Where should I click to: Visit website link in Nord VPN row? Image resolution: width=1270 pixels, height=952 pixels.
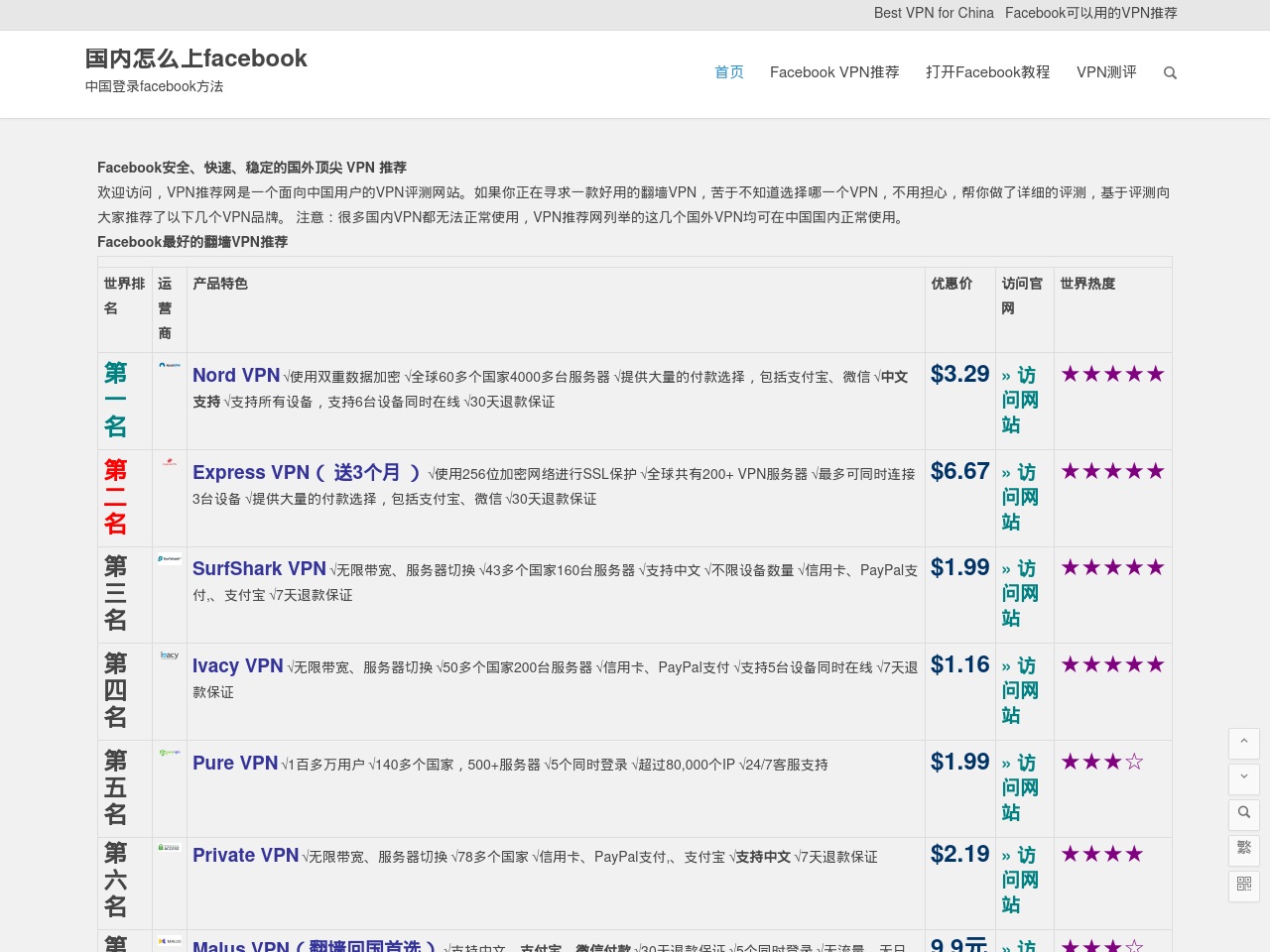[1020, 400]
